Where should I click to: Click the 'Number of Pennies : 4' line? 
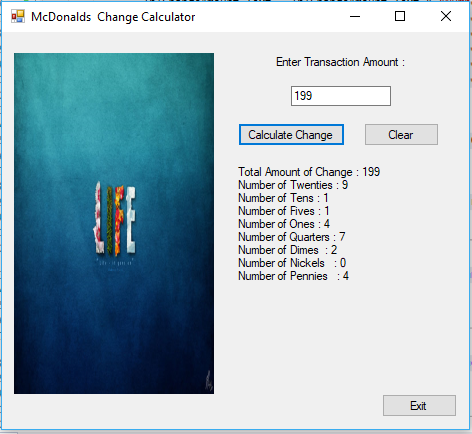click(x=293, y=276)
